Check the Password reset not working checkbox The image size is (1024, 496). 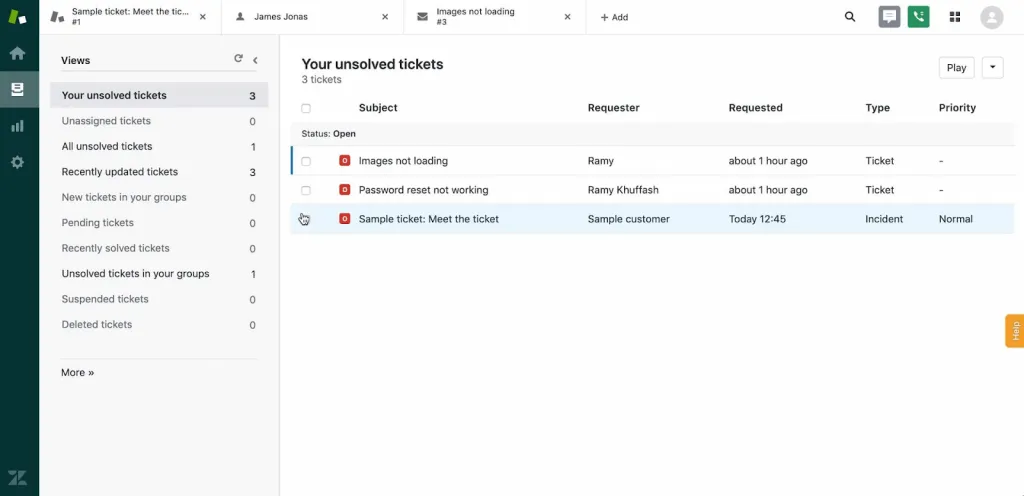pos(306,191)
